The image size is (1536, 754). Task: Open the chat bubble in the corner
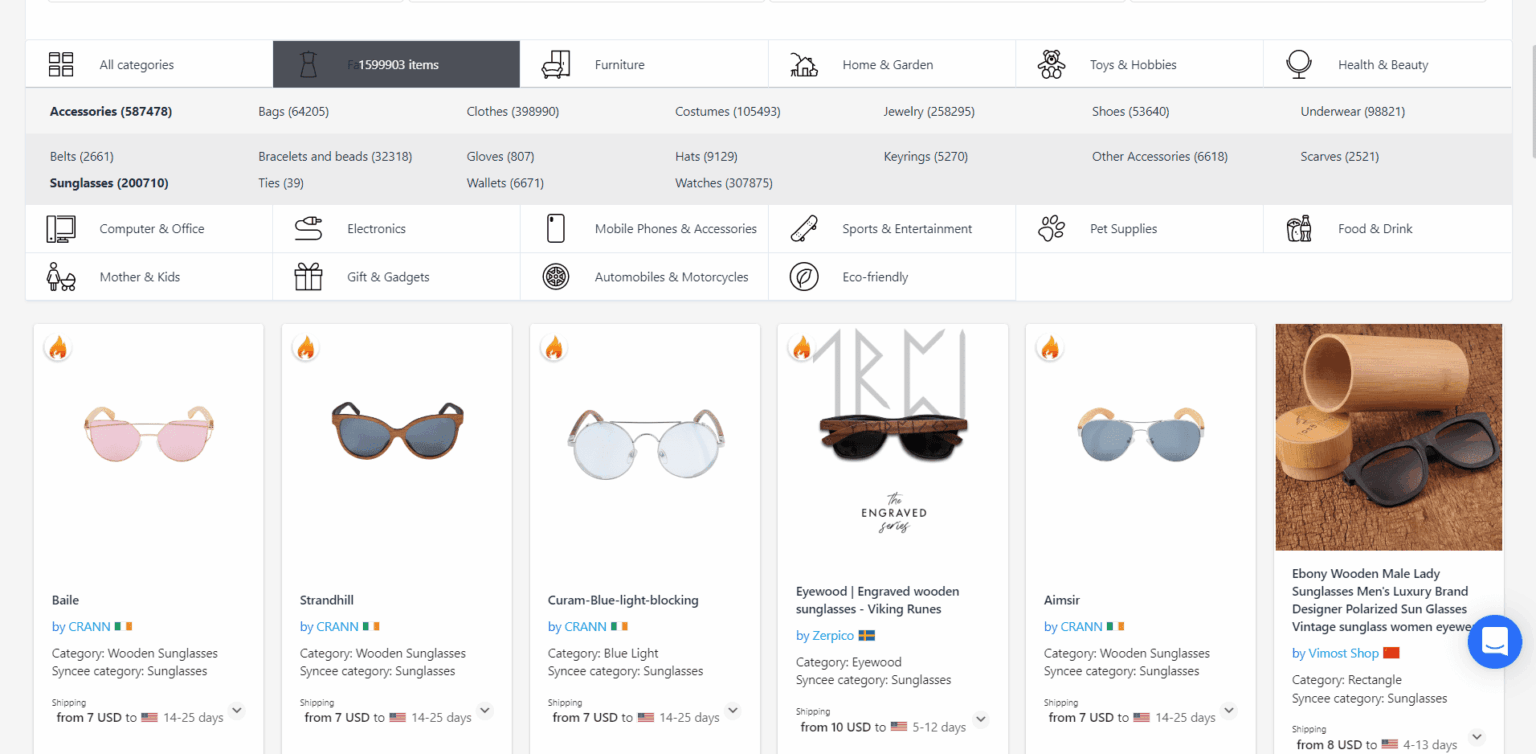[x=1494, y=642]
